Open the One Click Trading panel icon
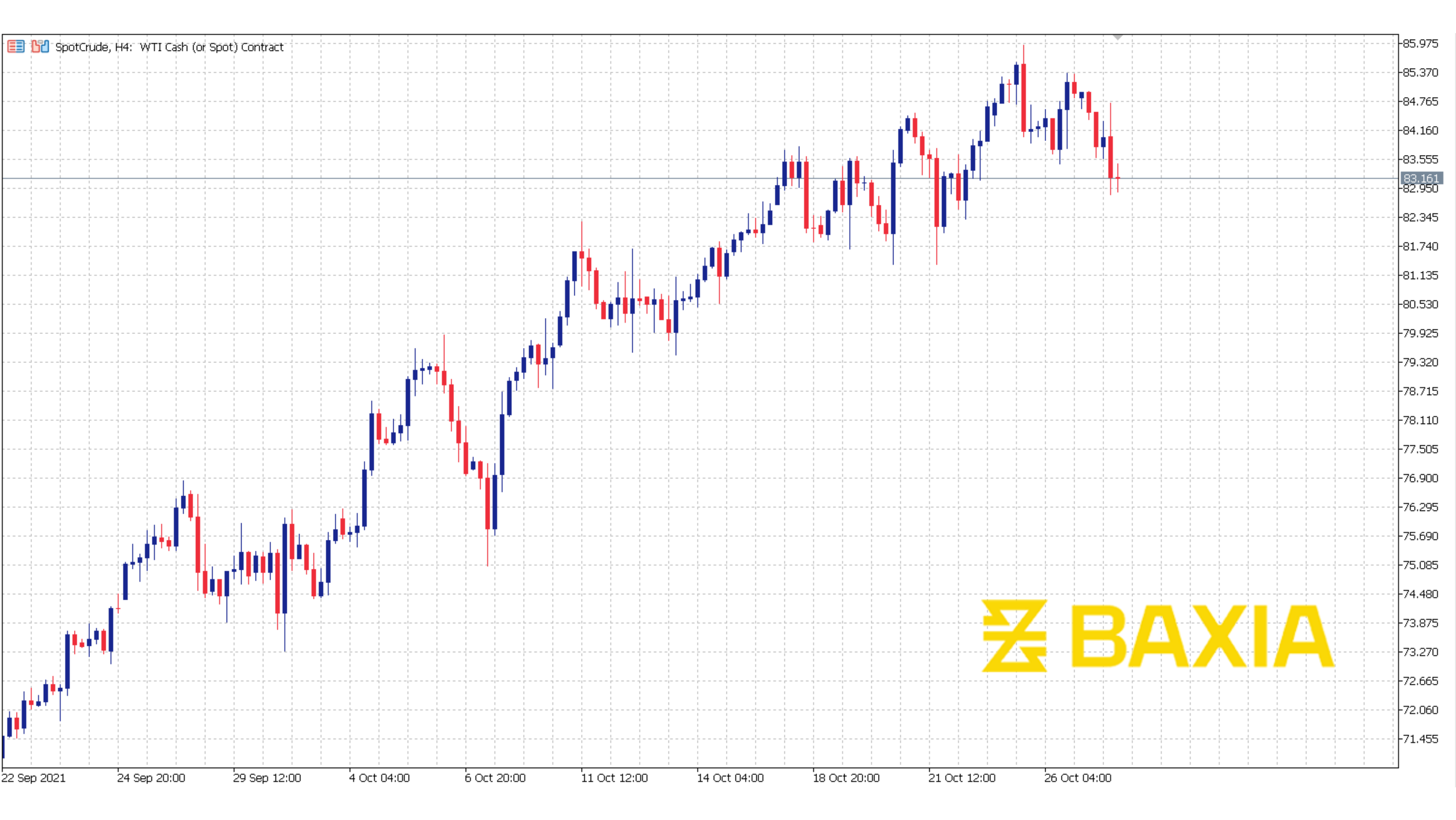The height and width of the screenshot is (820, 1456). pos(16,47)
